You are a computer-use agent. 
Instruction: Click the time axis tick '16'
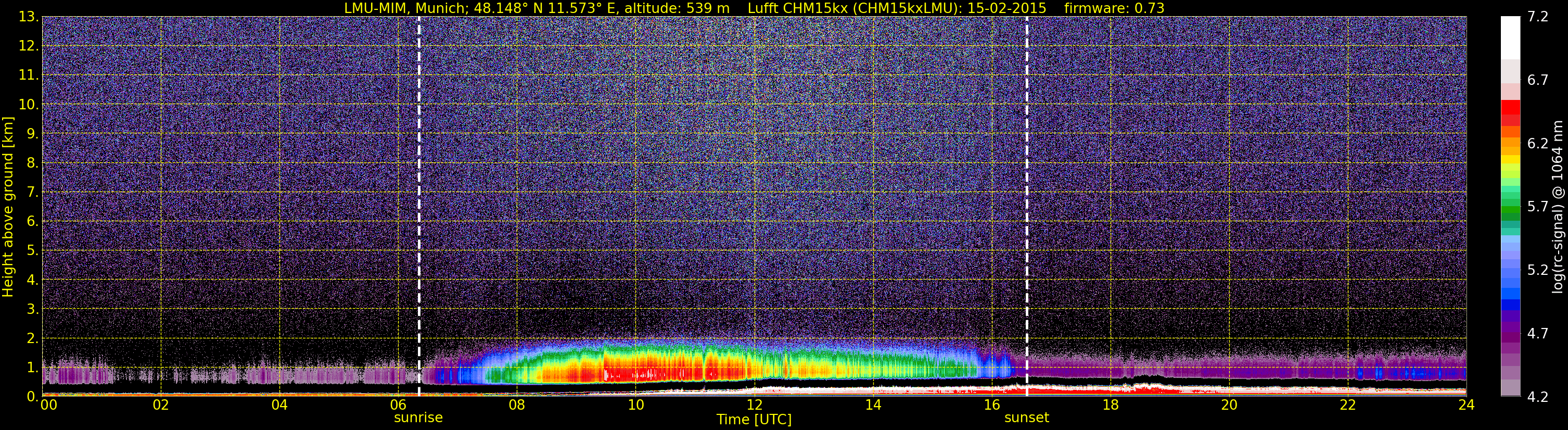click(991, 405)
